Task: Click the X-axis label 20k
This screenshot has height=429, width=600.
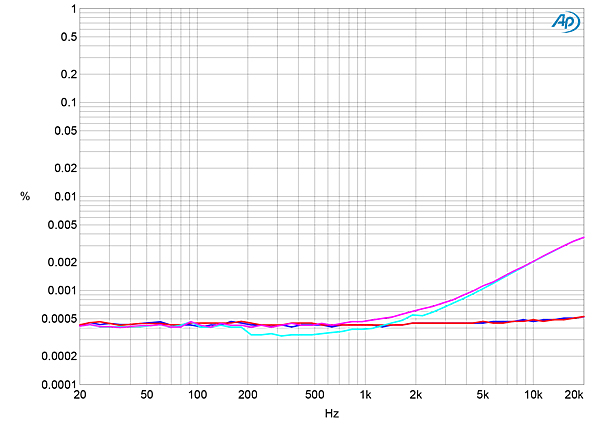Action: (x=574, y=395)
